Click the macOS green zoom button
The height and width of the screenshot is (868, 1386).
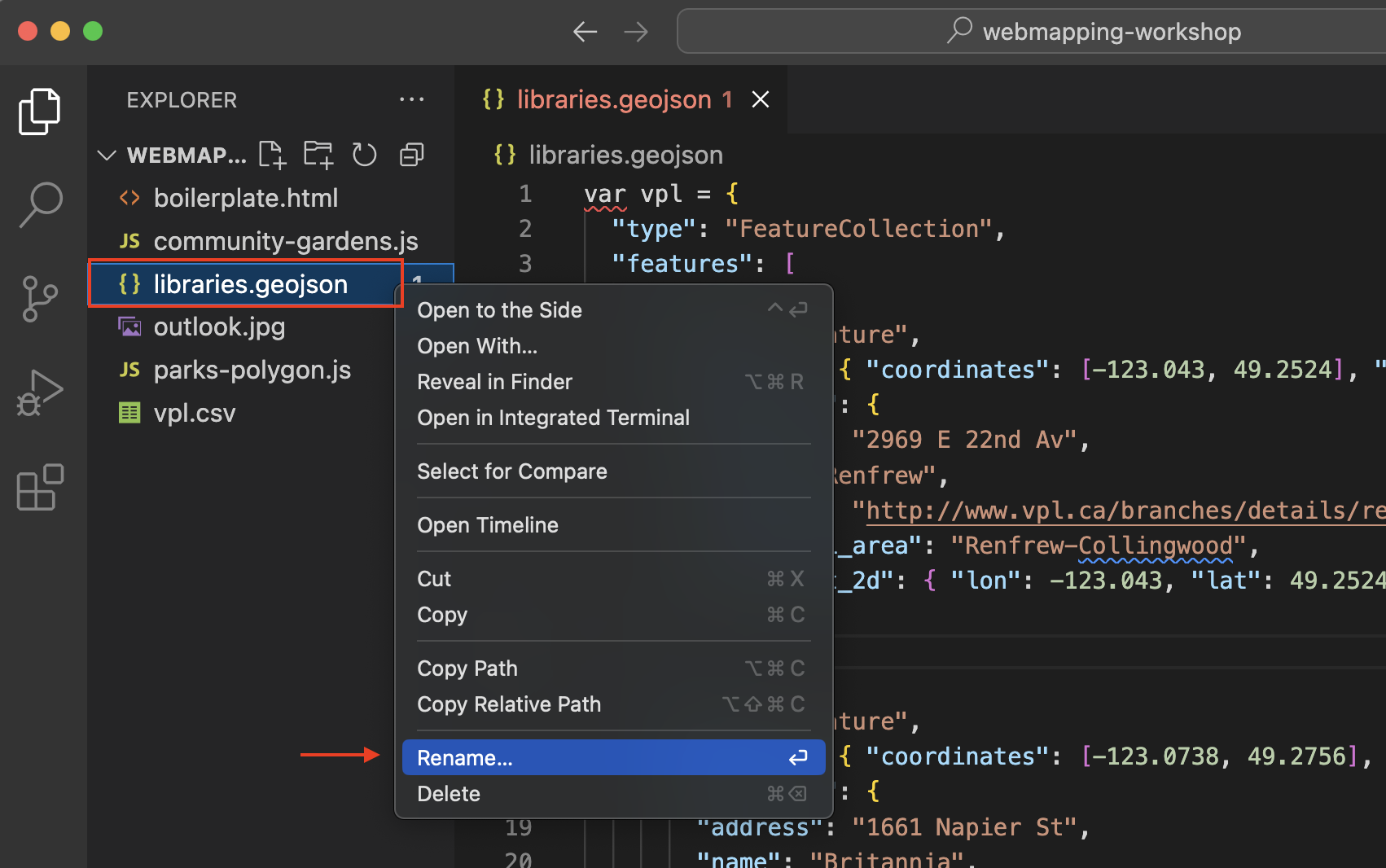[x=93, y=31]
